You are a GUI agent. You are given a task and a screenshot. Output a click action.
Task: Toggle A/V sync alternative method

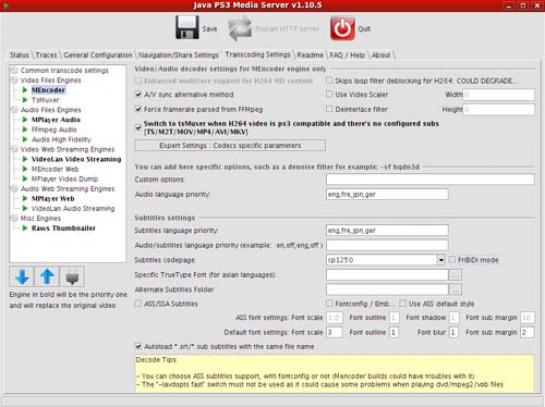(138, 94)
